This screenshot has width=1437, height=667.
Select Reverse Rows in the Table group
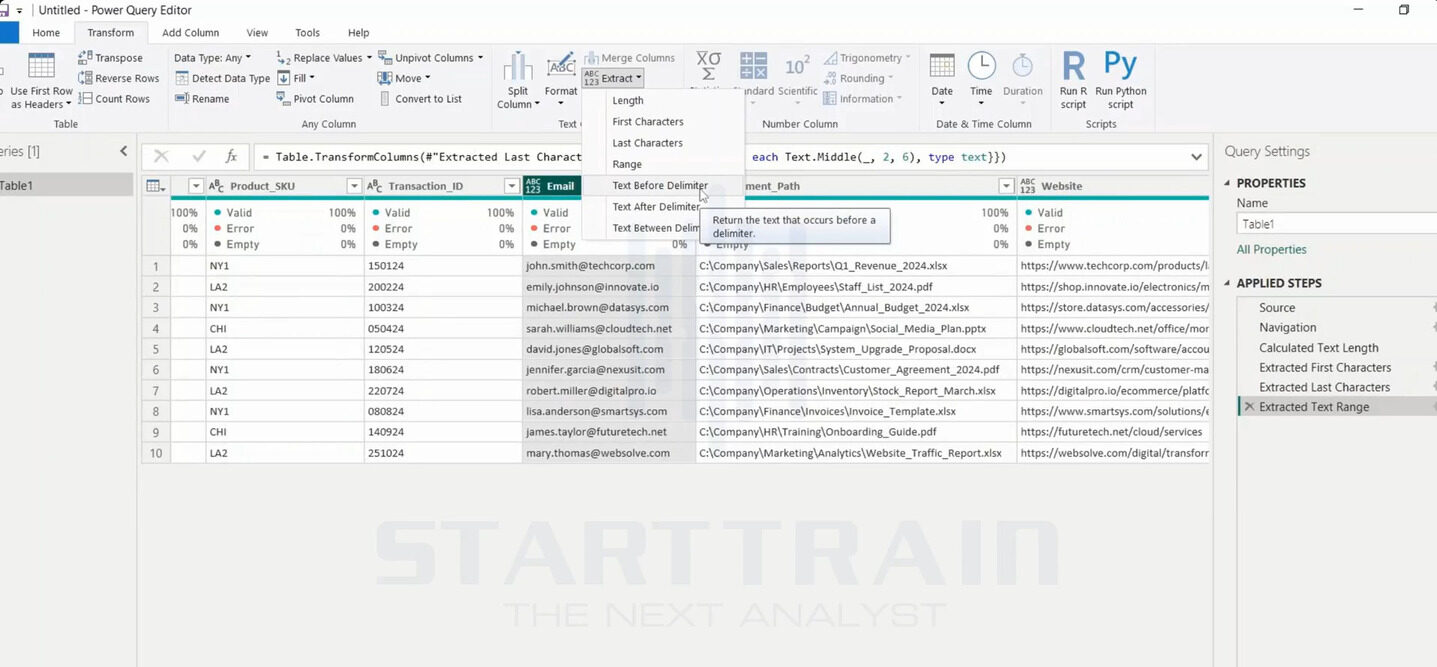click(118, 78)
